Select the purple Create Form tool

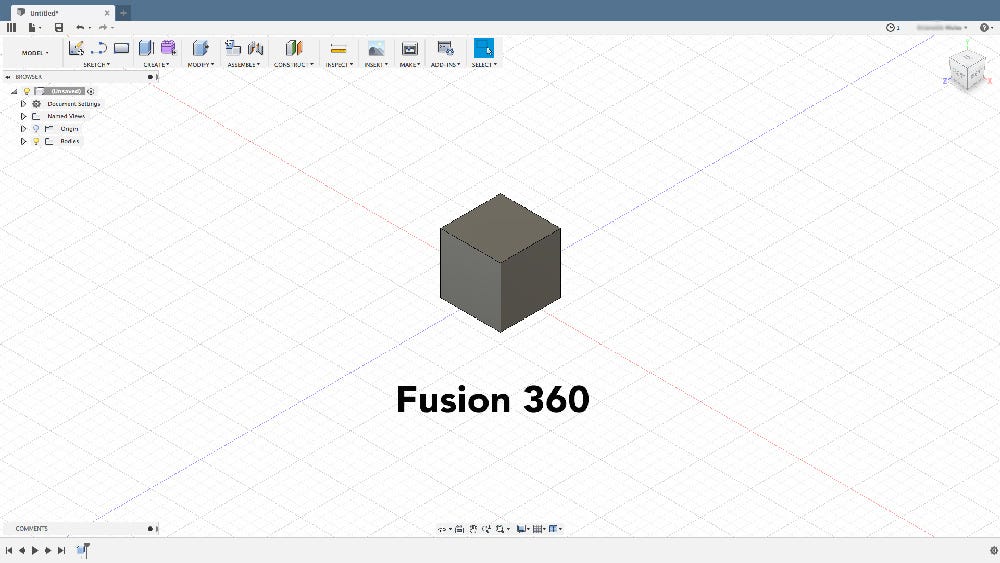click(168, 48)
